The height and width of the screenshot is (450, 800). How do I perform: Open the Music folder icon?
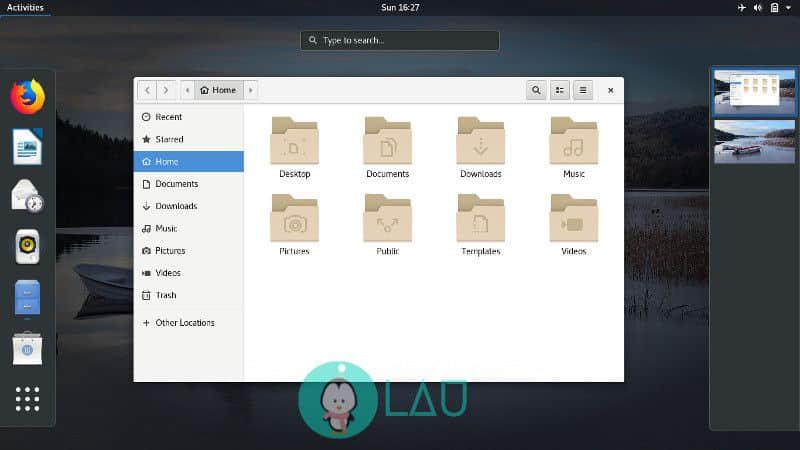pos(573,142)
